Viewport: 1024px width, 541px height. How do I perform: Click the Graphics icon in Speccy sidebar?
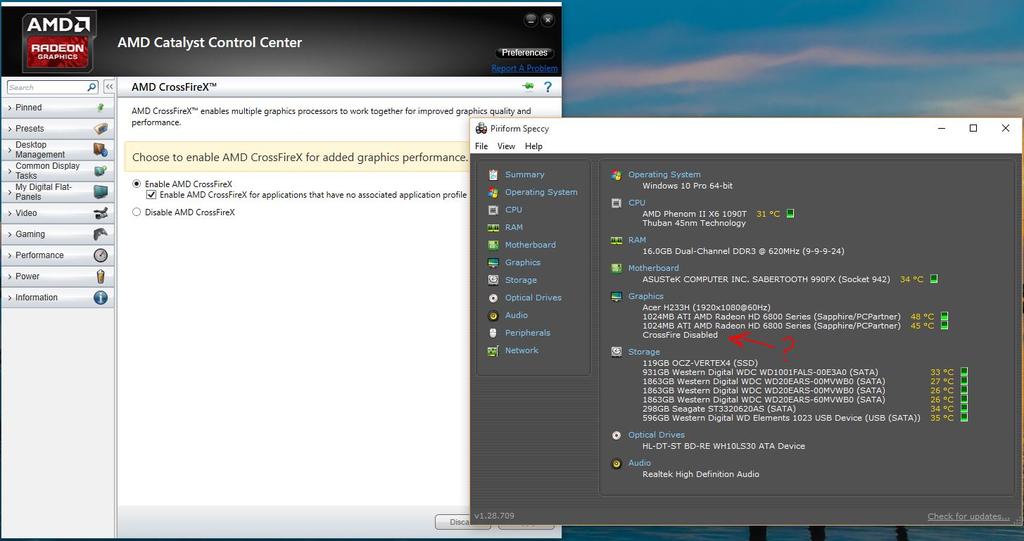493,263
